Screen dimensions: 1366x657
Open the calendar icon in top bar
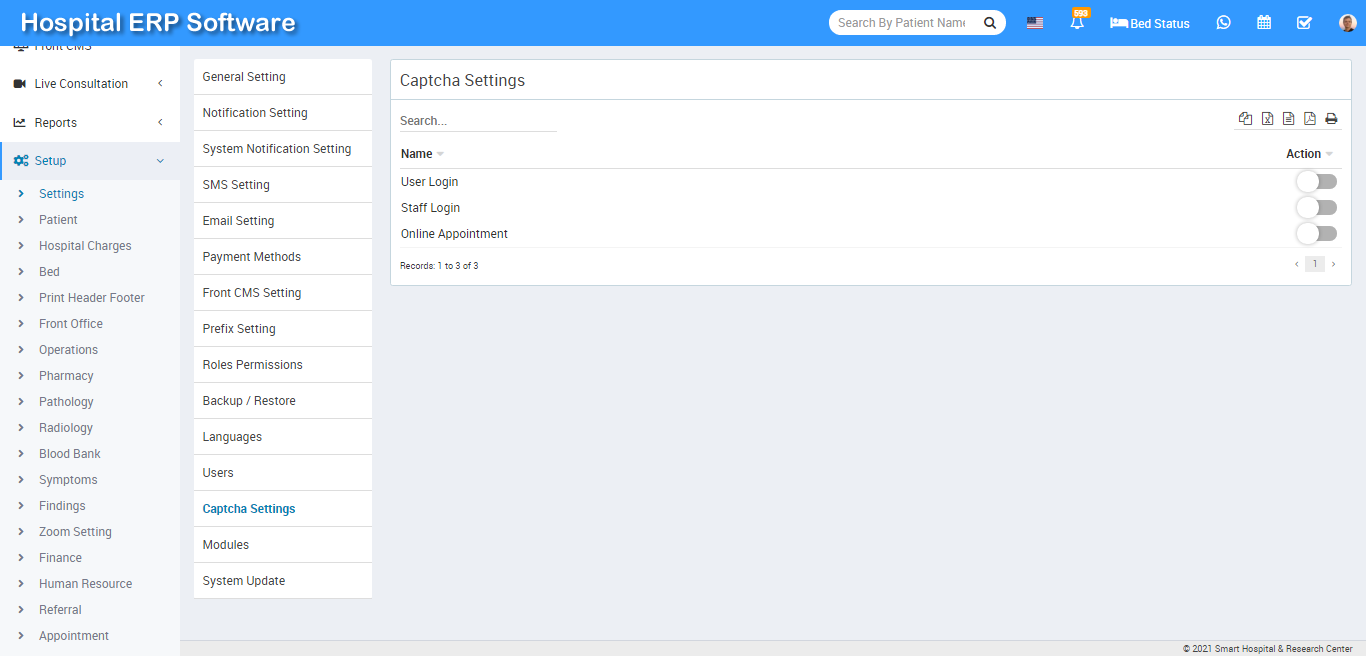pyautogui.click(x=1264, y=23)
